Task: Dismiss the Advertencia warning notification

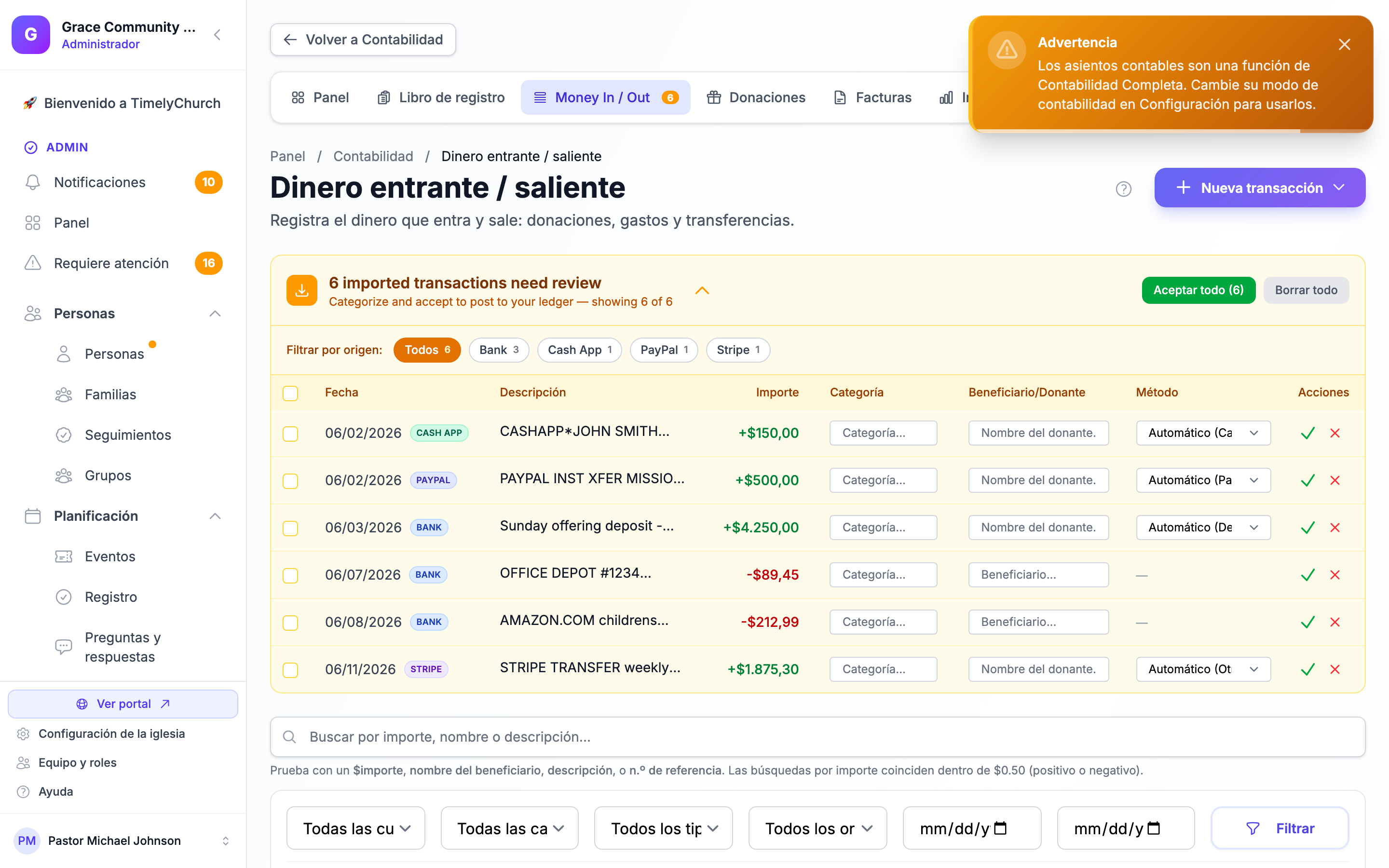Action: click(x=1344, y=44)
